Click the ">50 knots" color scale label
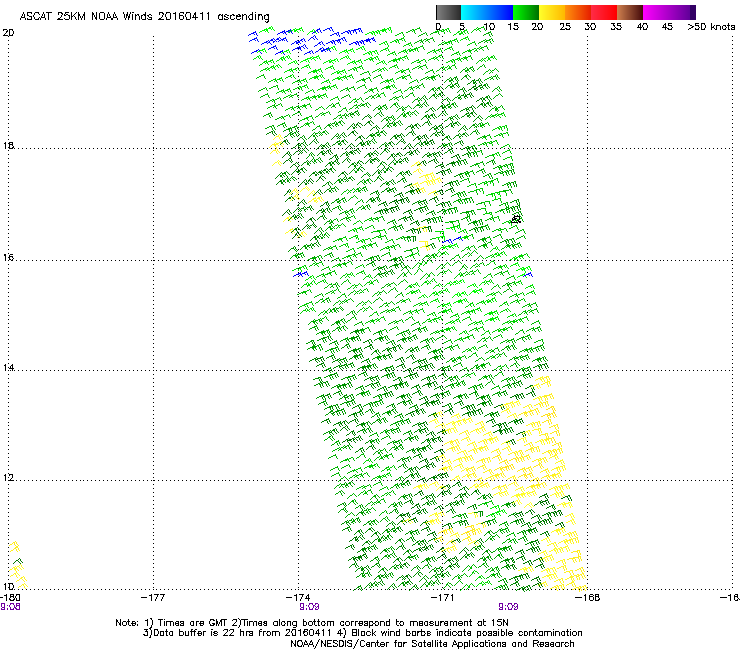740x650 pixels. 711,27
